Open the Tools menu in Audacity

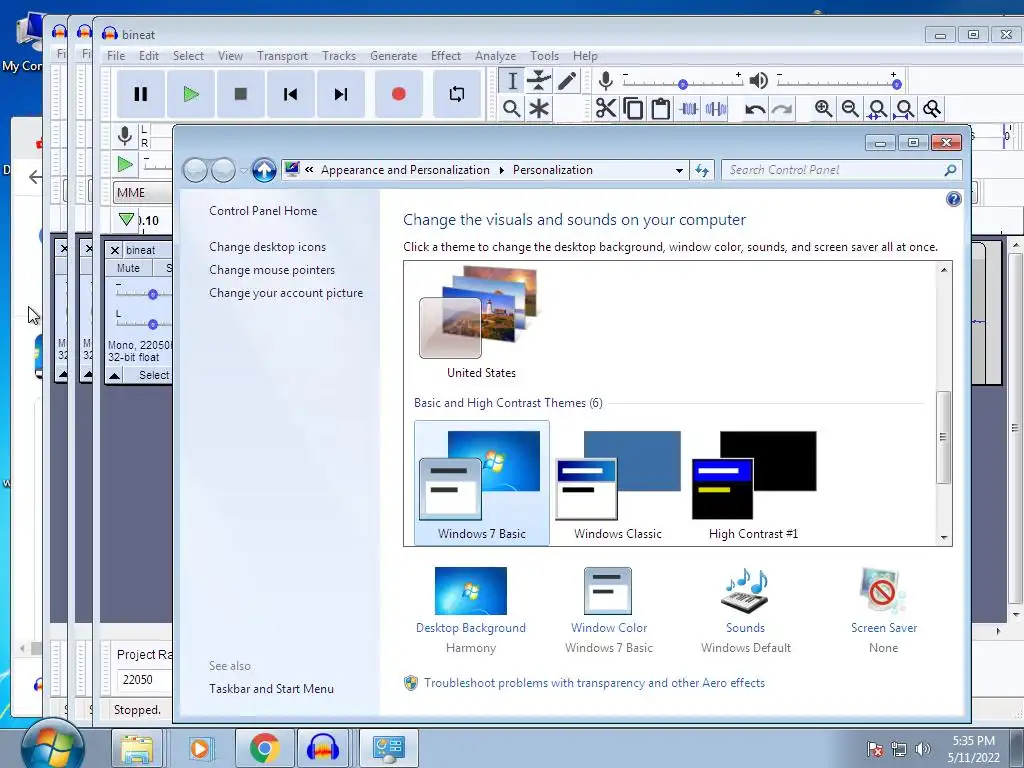click(544, 56)
